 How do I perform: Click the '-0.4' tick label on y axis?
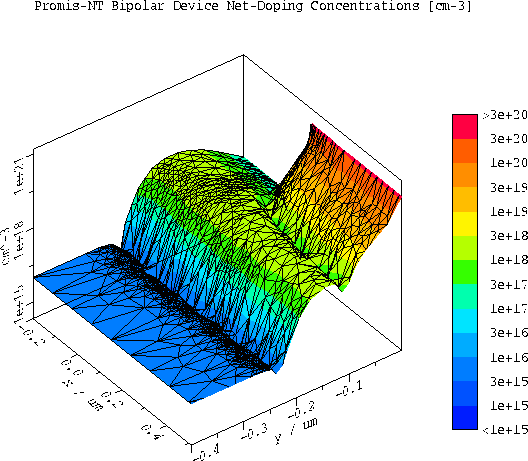pos(207,453)
